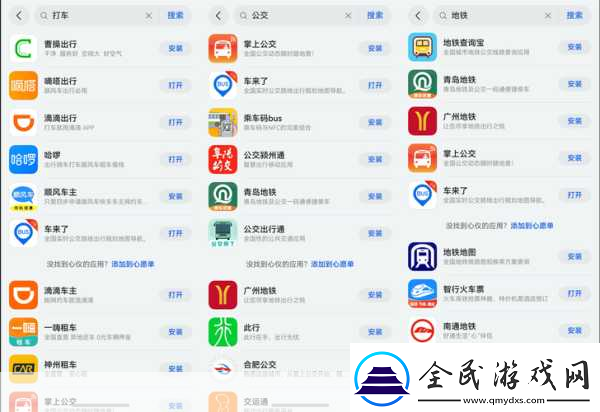This screenshot has height=412, width=600.
Task: Open 青岛地铁 icon in 地铁 results
Action: click(x=422, y=84)
